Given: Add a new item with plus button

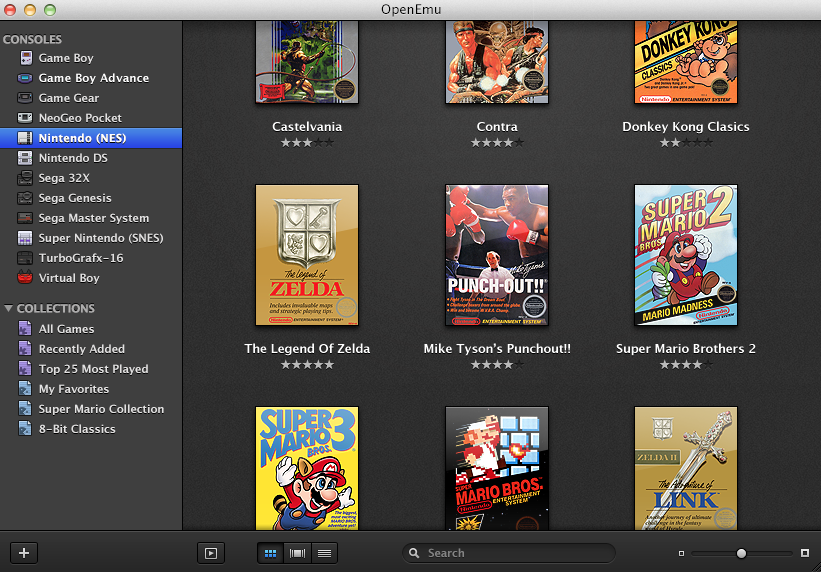Looking at the screenshot, I should tap(24, 553).
